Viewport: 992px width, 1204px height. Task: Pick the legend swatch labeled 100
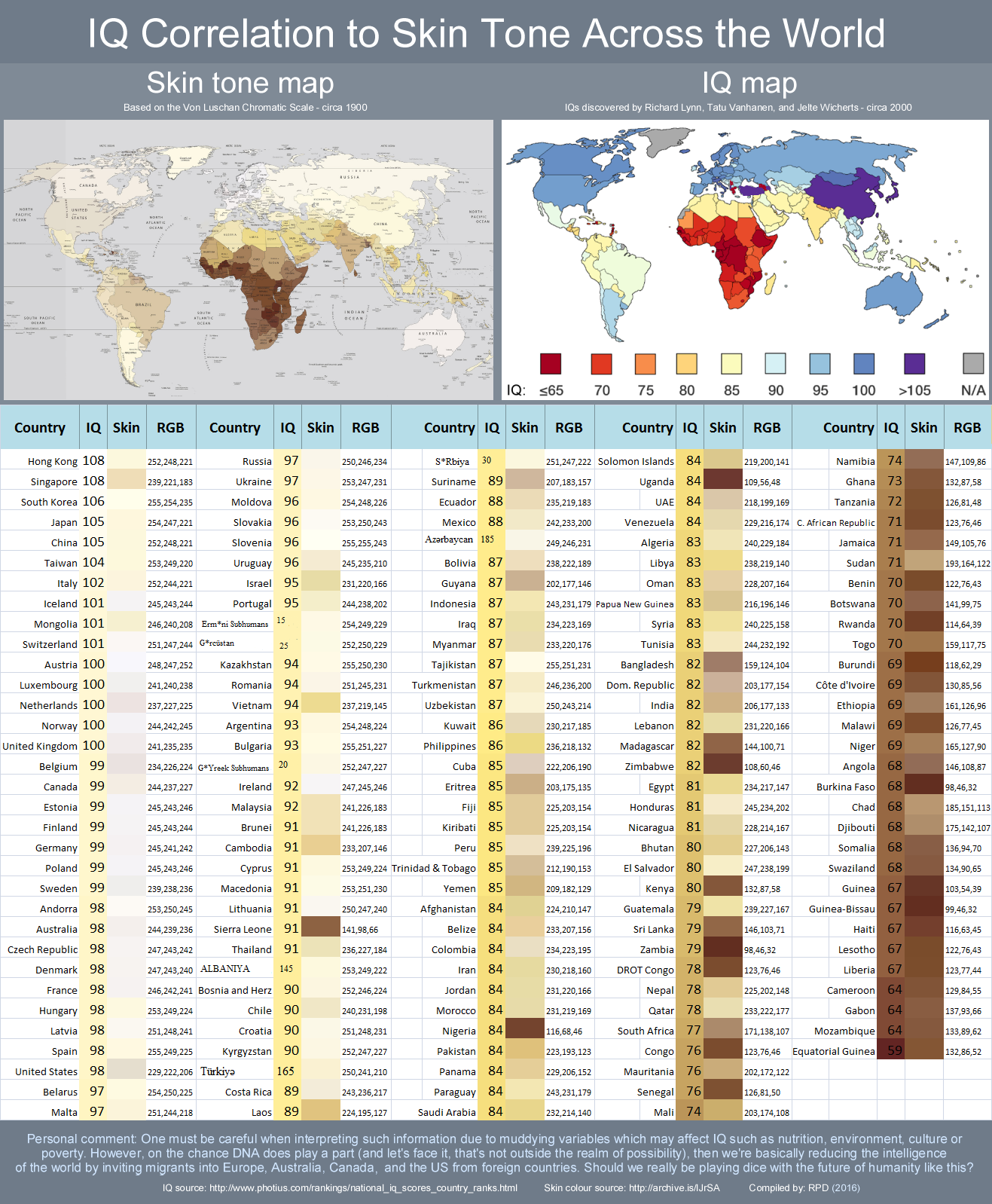[864, 364]
